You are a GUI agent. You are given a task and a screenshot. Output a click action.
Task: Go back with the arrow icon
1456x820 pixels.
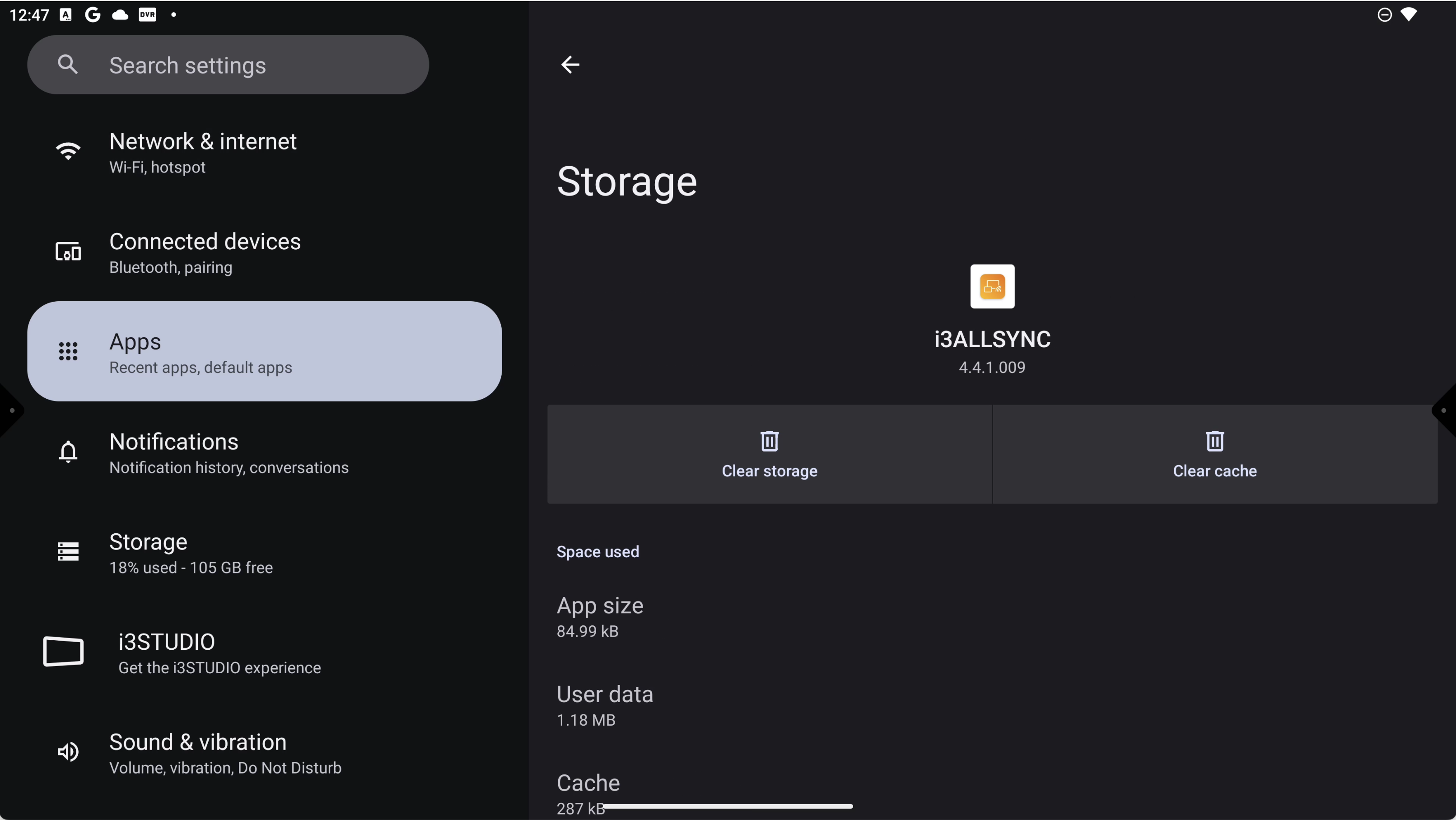point(570,65)
